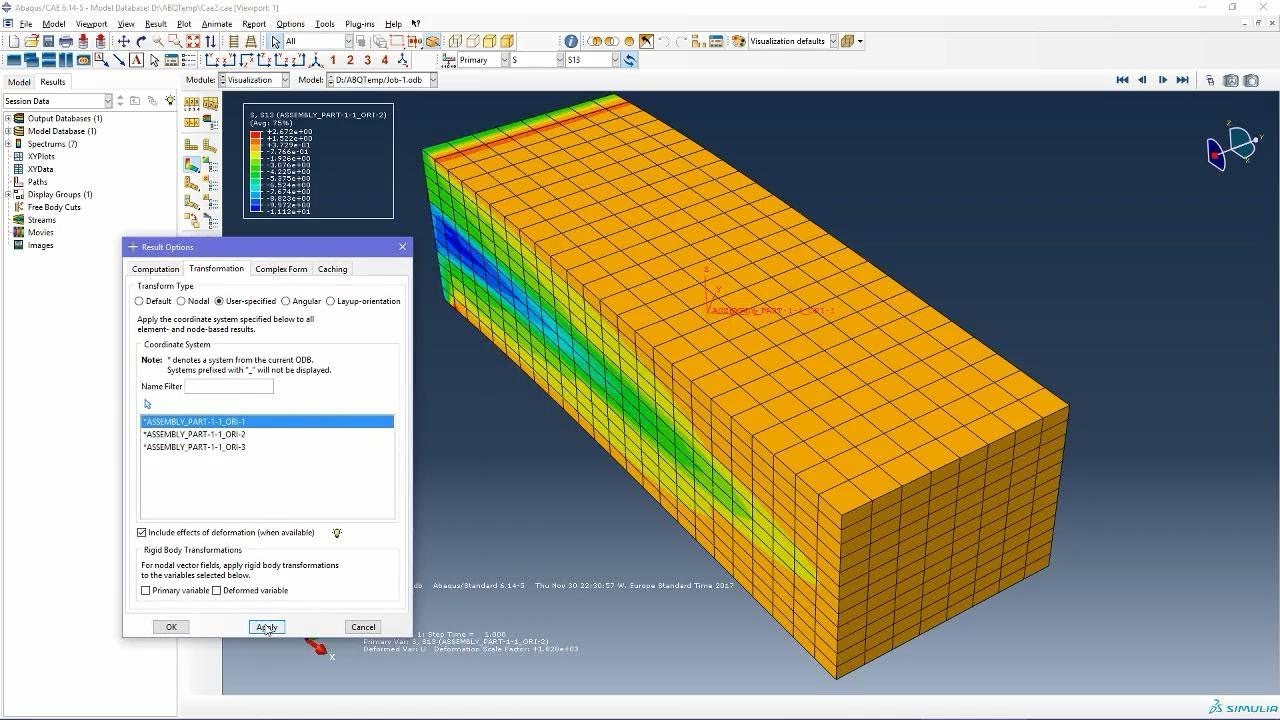Click the Auto-Fit View icon
Image resolution: width=1280 pixels, height=720 pixels.
[x=193, y=42]
